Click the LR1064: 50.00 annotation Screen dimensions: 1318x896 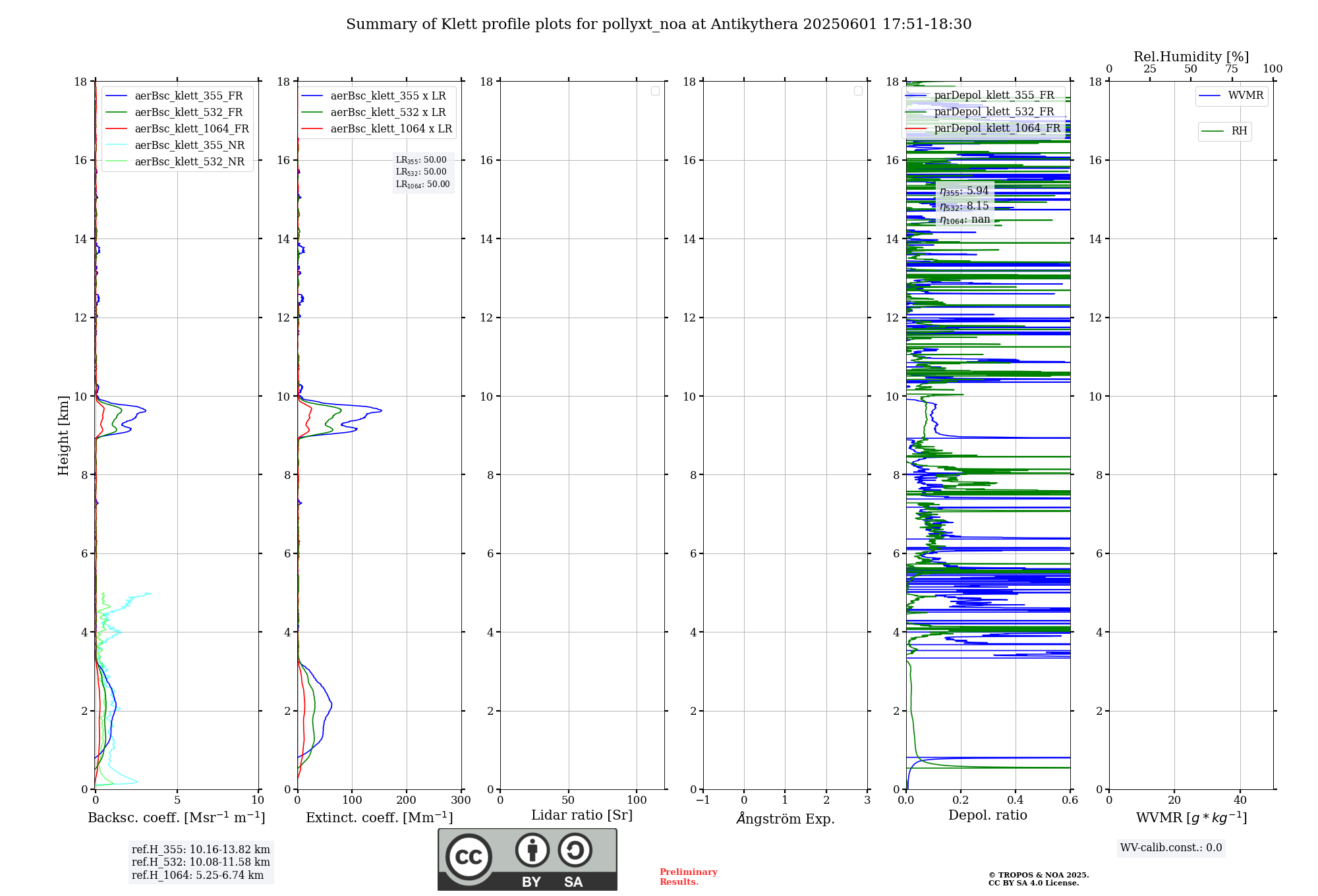click(x=423, y=184)
